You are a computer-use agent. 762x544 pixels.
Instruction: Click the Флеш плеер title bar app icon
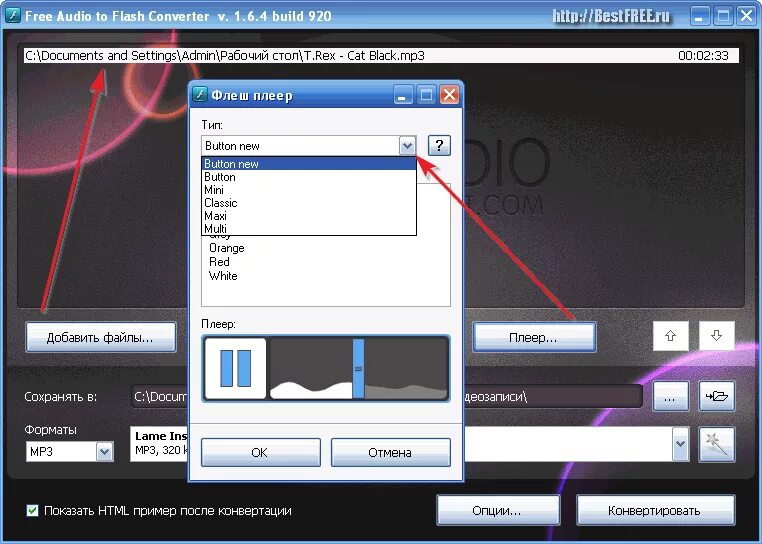pyautogui.click(x=199, y=94)
